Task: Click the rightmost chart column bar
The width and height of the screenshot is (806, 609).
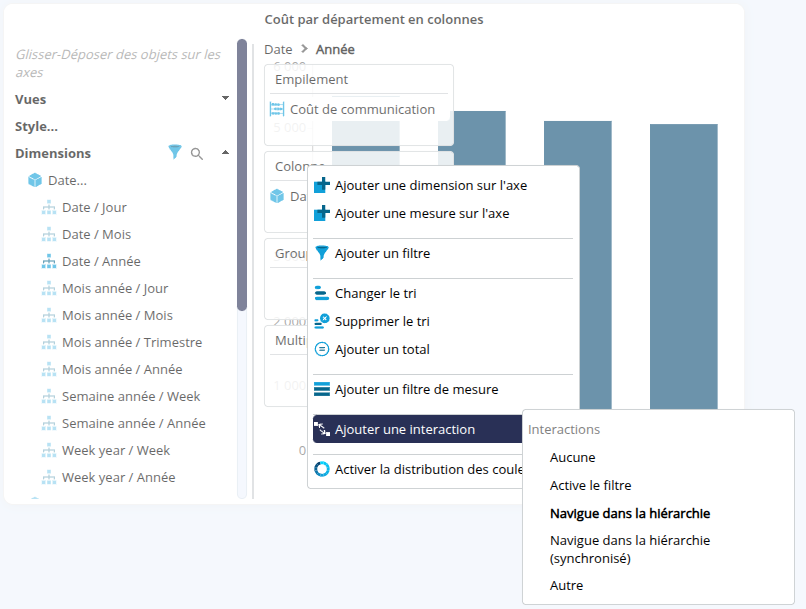Action: pyautogui.click(x=683, y=266)
